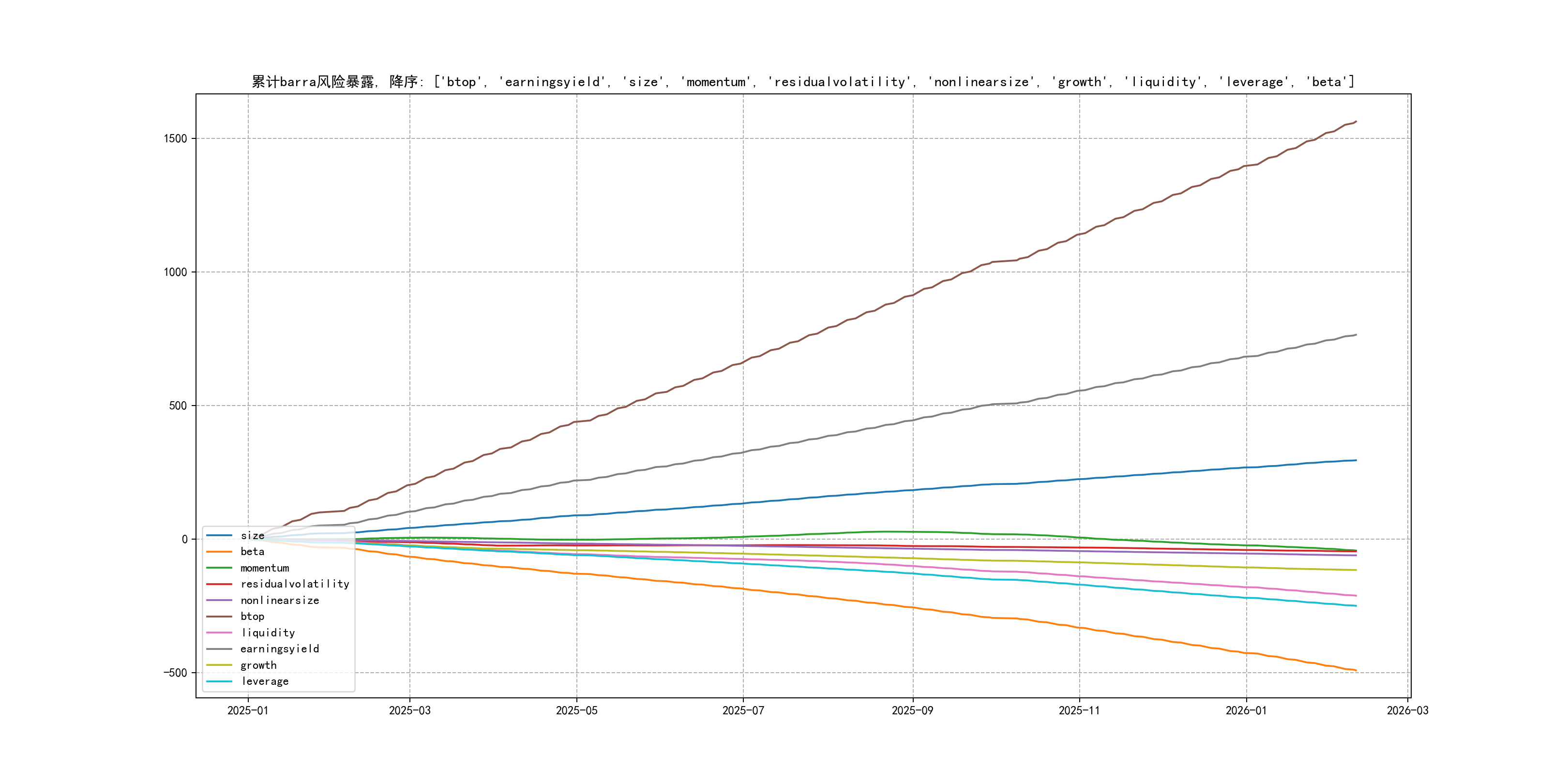Screen dimensions: 1568x784
Task: Click the orange beta legend swatch
Action: [219, 552]
